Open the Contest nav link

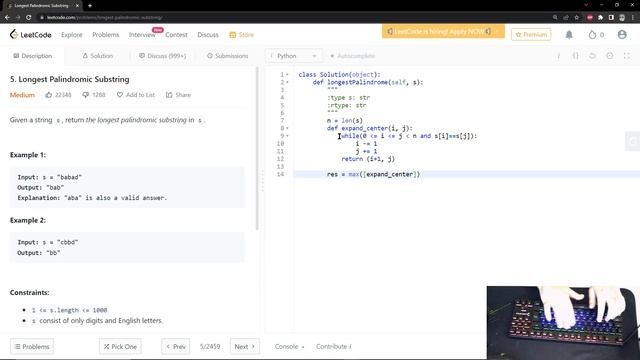click(176, 35)
